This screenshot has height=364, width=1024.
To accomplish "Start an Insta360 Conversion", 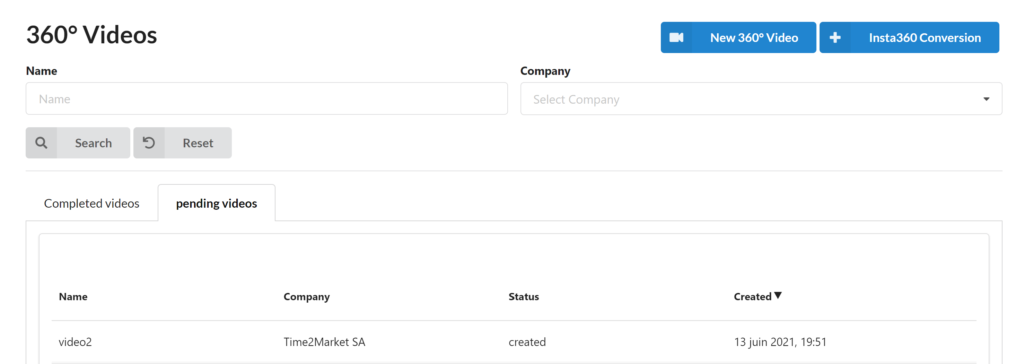I will click(x=909, y=37).
